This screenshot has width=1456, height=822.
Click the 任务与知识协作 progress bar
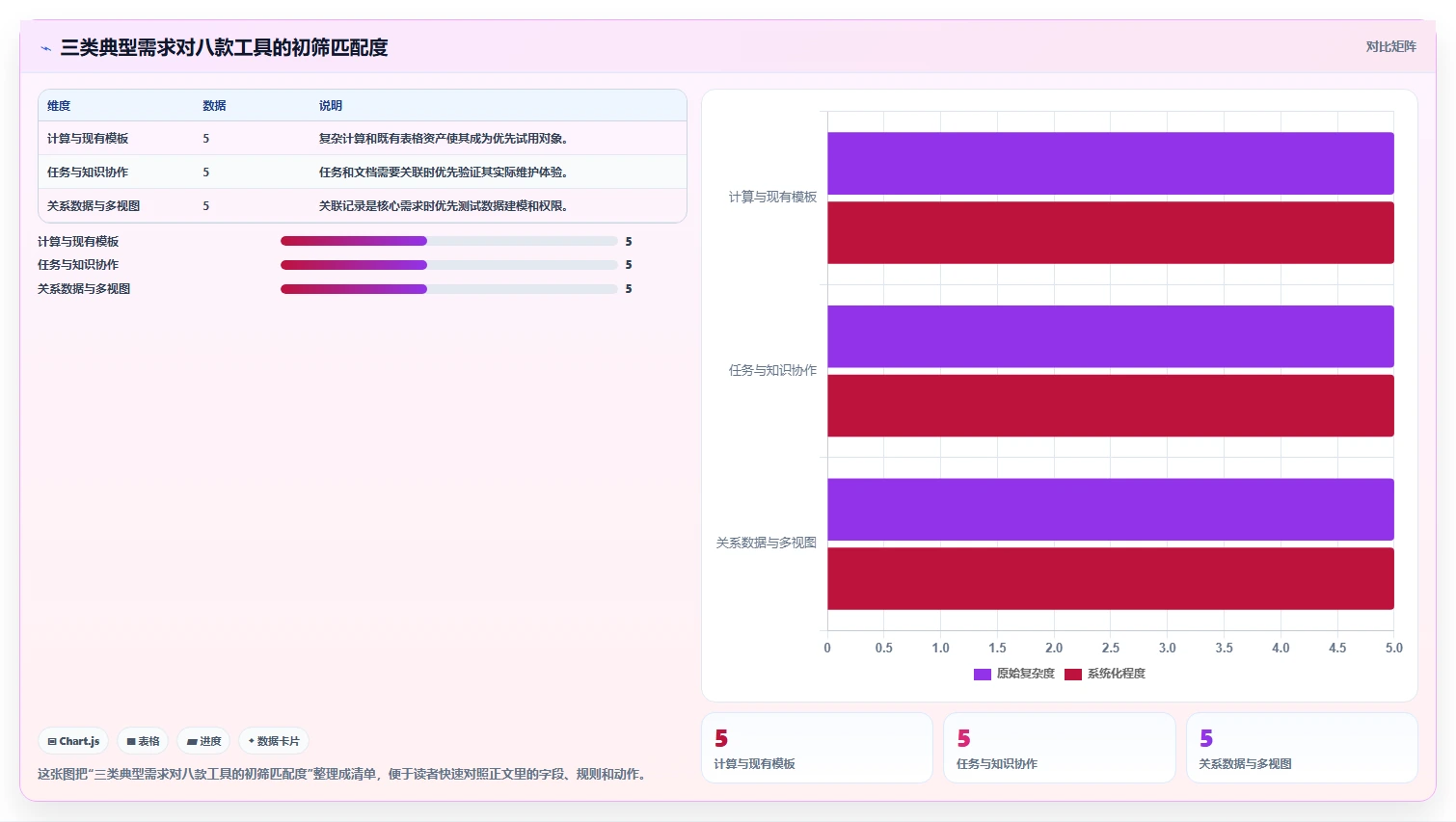pyautogui.click(x=448, y=265)
